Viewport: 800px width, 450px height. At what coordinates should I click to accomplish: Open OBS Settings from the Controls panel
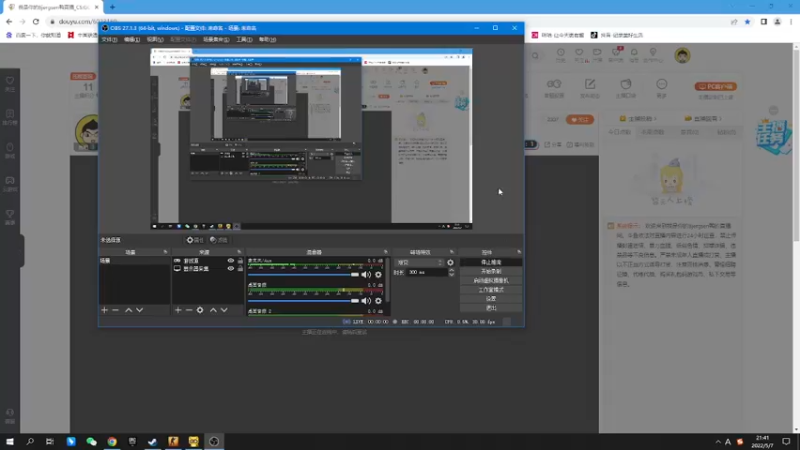coord(491,299)
